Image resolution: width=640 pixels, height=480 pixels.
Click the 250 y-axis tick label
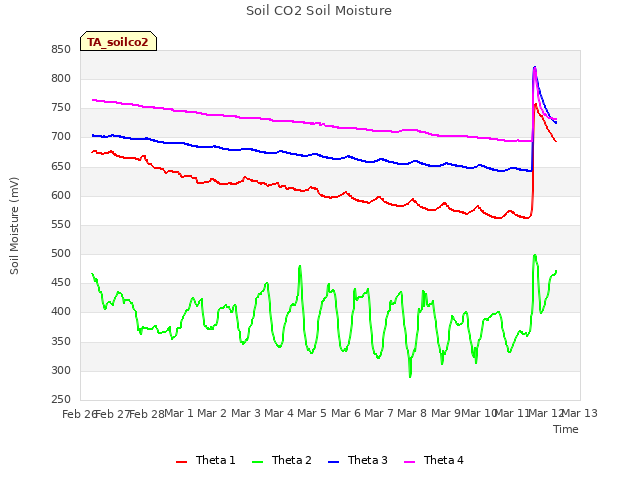[x=61, y=400]
